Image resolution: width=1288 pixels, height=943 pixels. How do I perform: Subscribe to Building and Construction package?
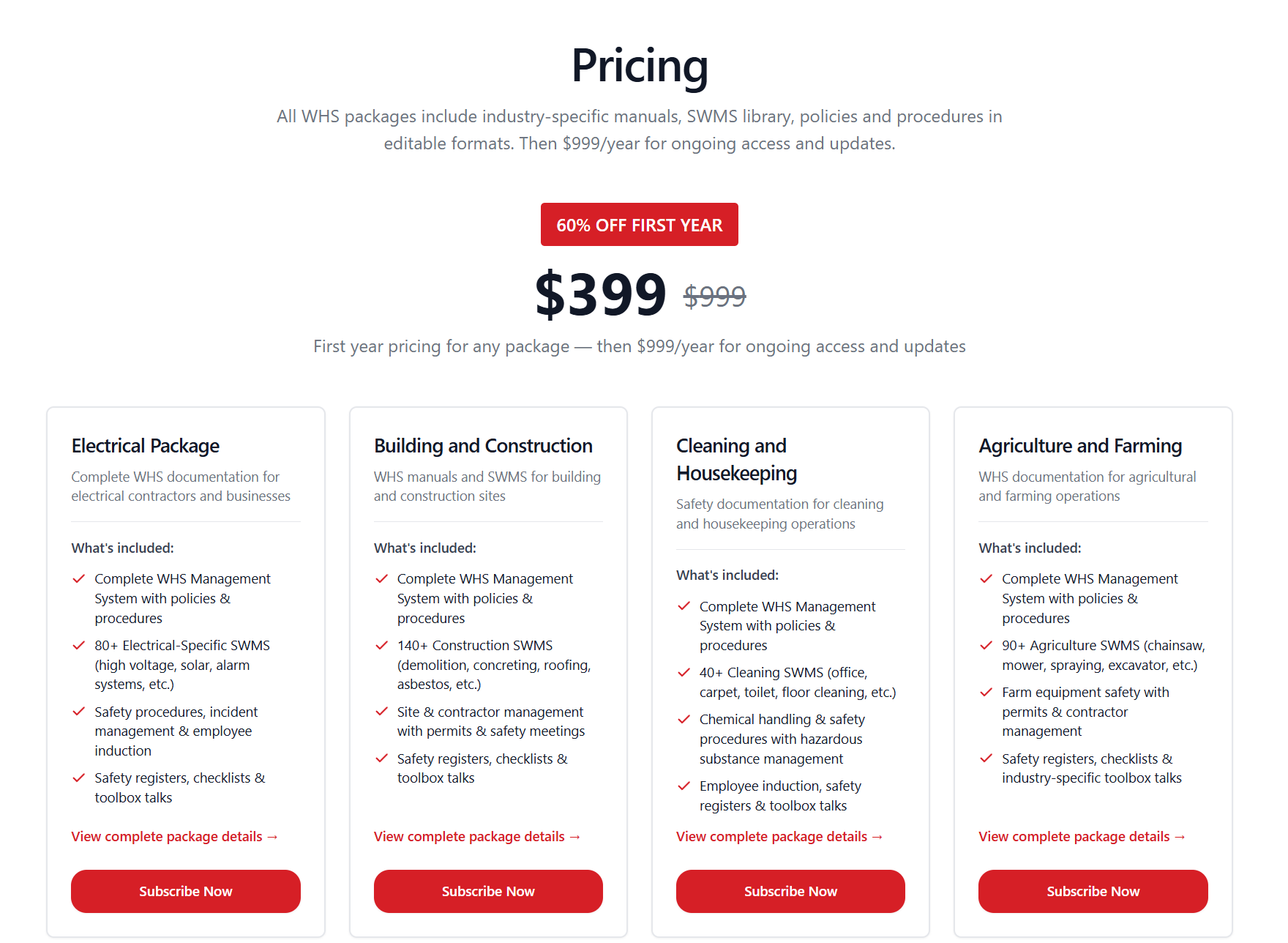[x=488, y=891]
